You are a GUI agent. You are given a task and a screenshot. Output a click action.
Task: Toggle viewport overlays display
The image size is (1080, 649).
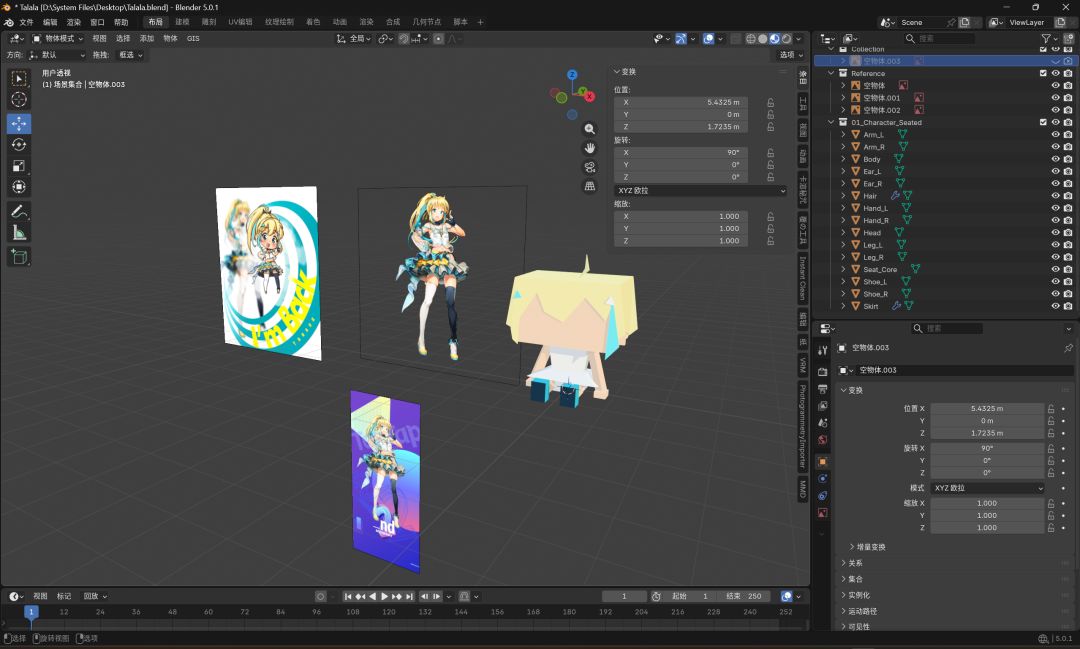pyautogui.click(x=709, y=39)
